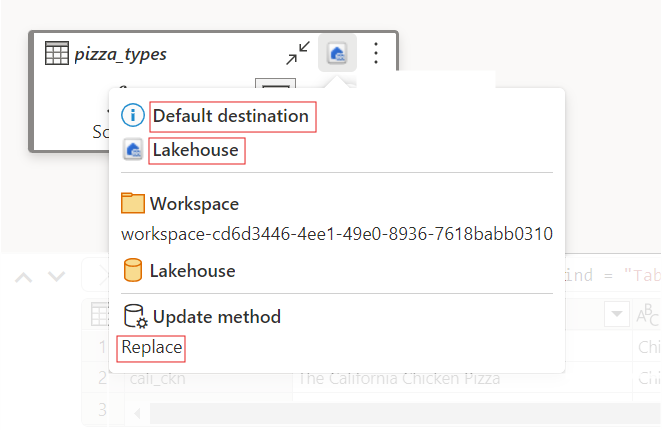Open the column filter dropdown in the grid header
This screenshot has width=662, height=430.
click(x=617, y=314)
